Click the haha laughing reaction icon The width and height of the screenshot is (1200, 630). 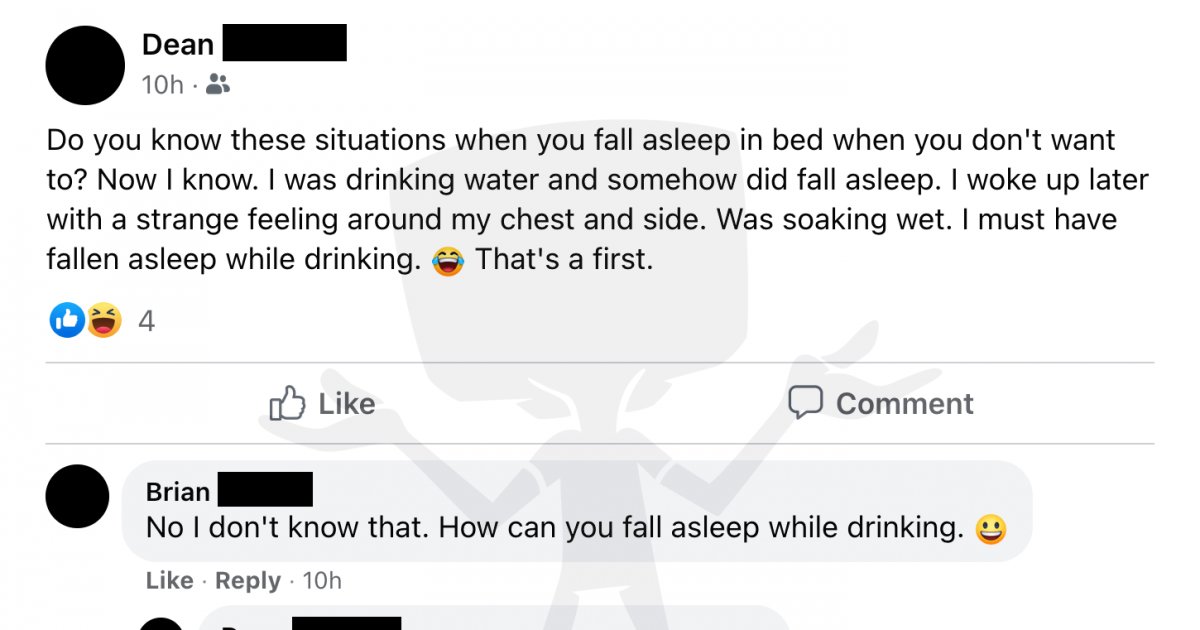(104, 320)
